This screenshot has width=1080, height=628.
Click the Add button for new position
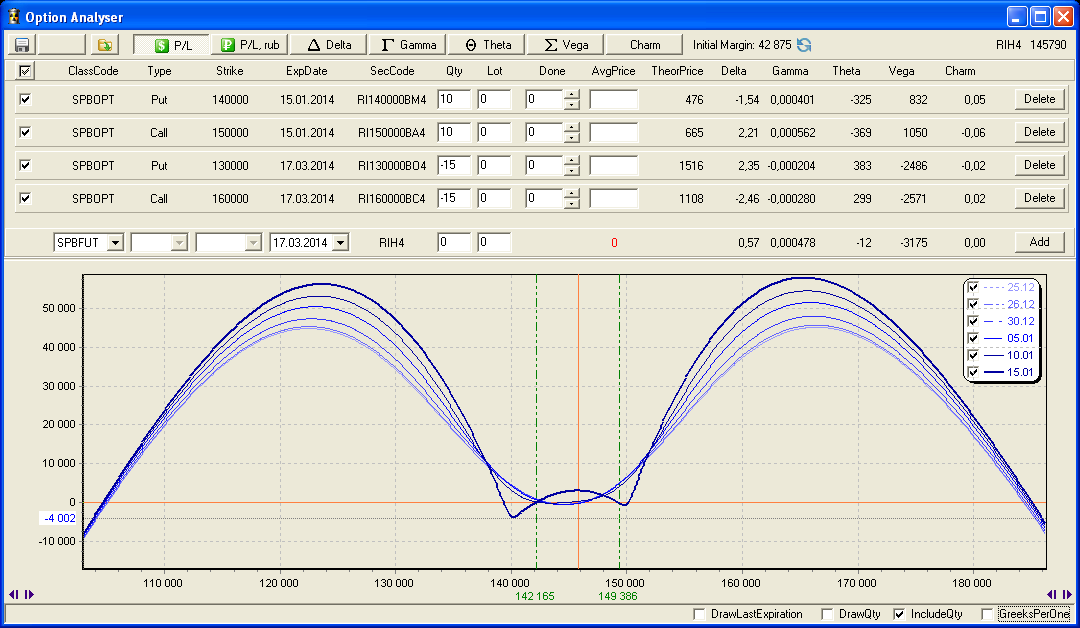click(1039, 242)
